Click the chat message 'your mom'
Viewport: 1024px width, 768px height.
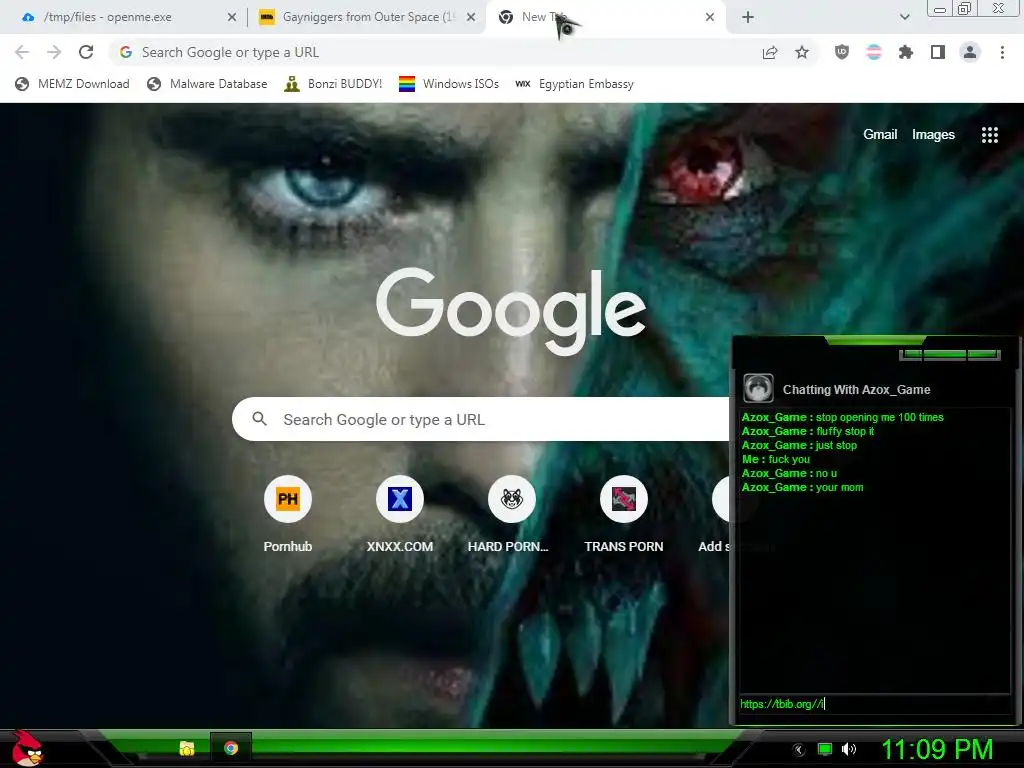(839, 487)
